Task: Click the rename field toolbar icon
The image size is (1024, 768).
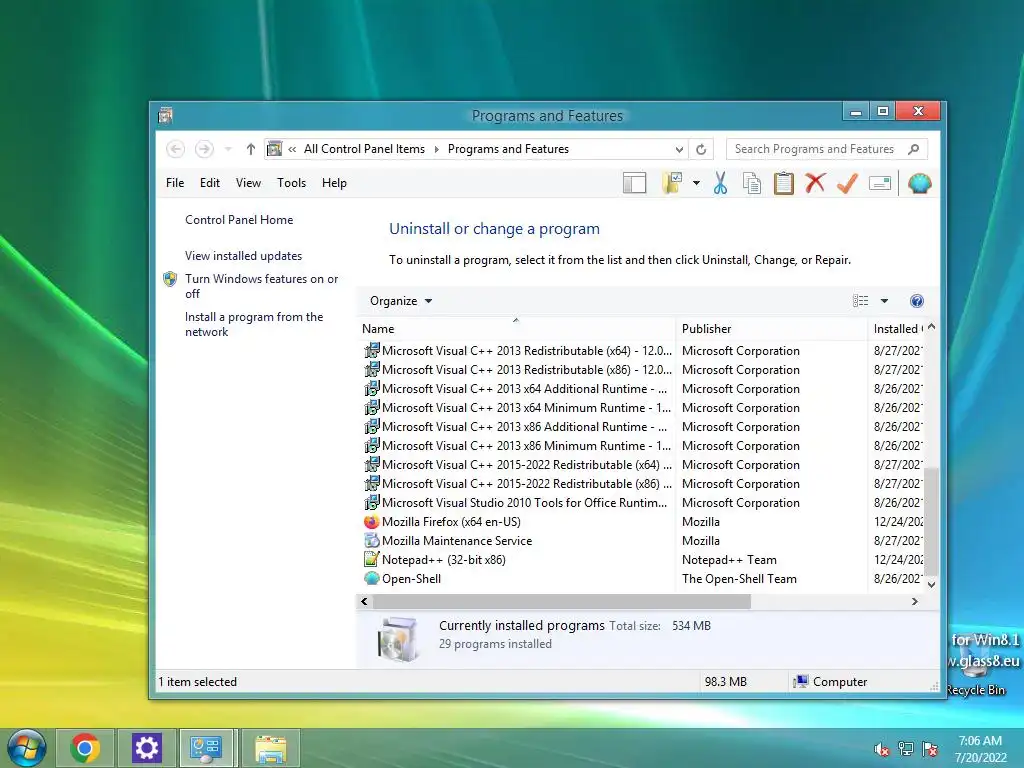Action: click(880, 184)
